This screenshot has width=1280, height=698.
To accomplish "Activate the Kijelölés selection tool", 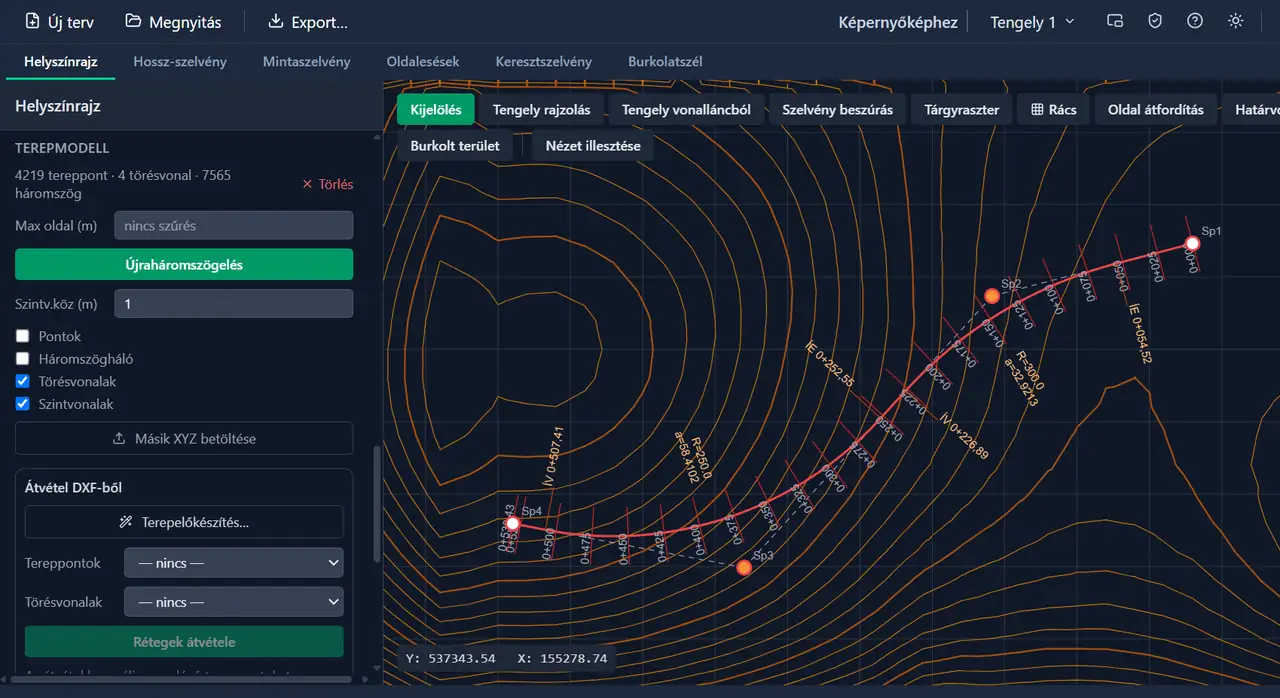I will click(436, 110).
